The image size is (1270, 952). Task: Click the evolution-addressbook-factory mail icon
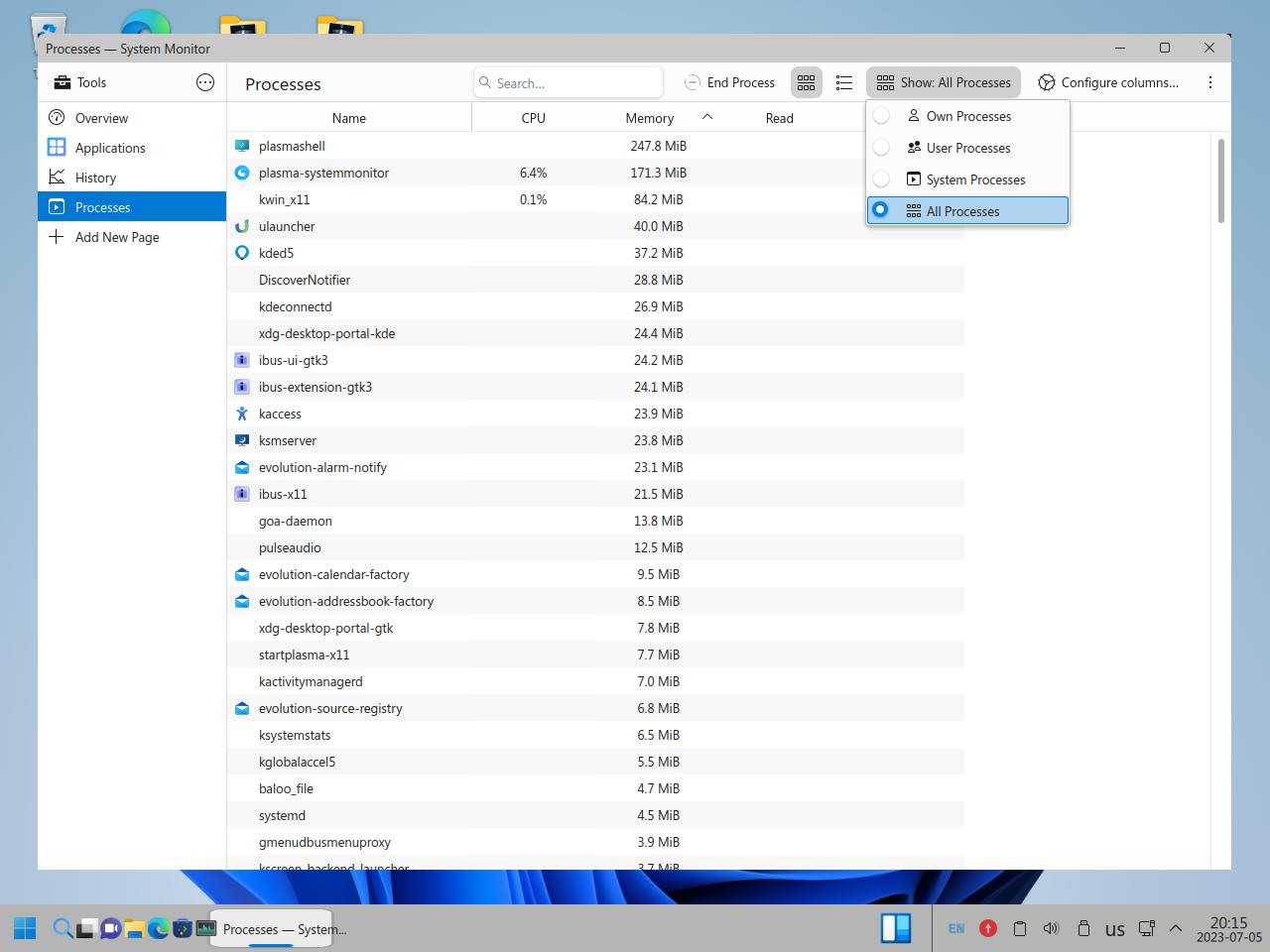(241, 601)
